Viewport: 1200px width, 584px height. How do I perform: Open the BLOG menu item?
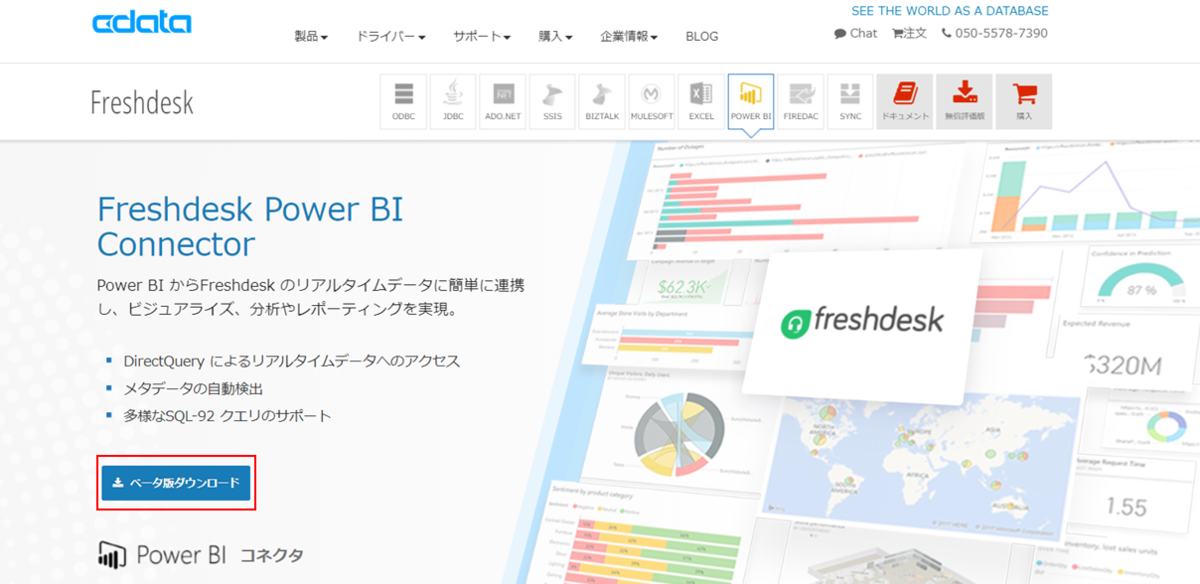pos(702,36)
